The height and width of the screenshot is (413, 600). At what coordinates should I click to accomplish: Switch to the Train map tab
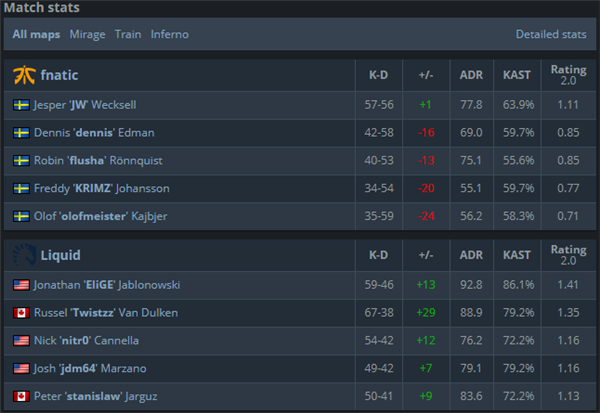128,34
